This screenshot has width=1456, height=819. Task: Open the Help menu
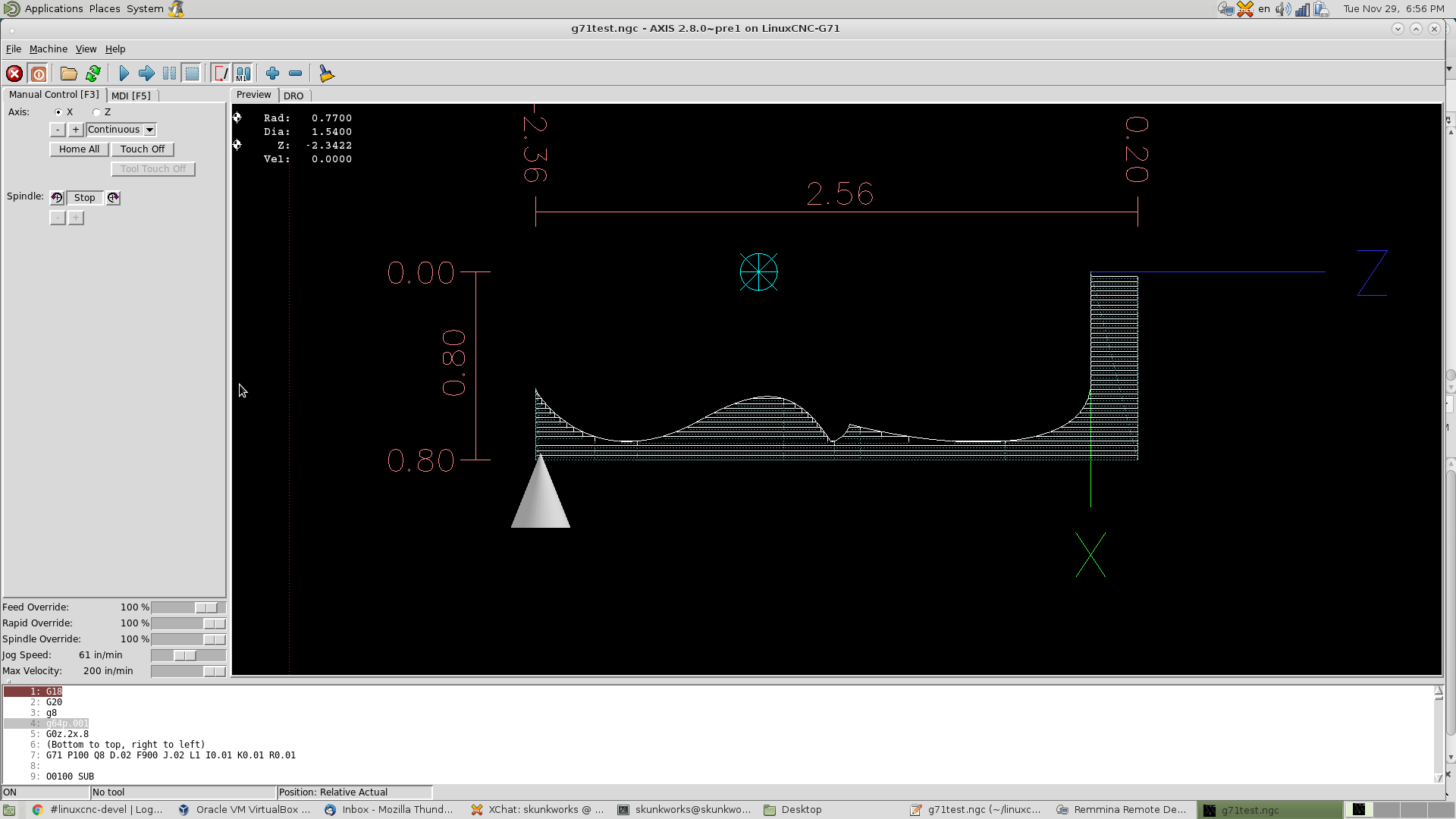tap(115, 49)
